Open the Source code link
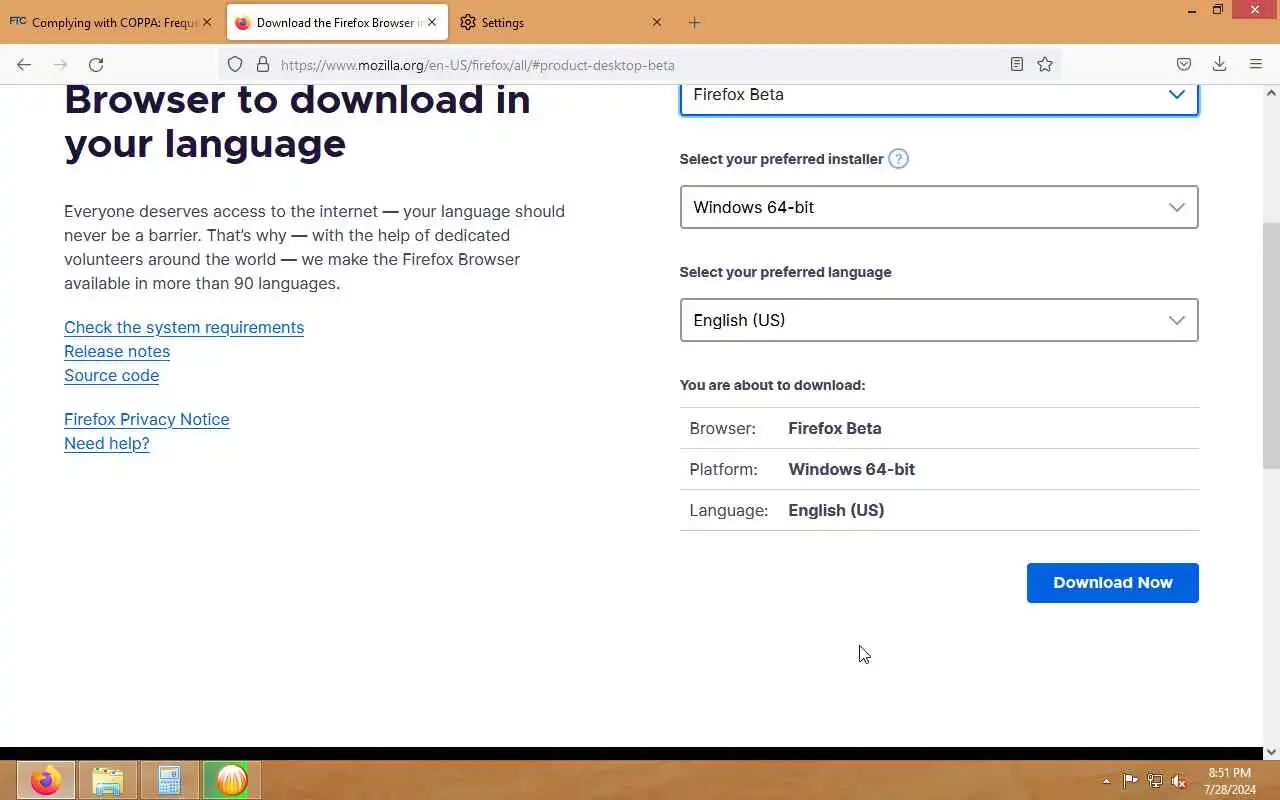Image resolution: width=1280 pixels, height=800 pixels. click(x=111, y=375)
